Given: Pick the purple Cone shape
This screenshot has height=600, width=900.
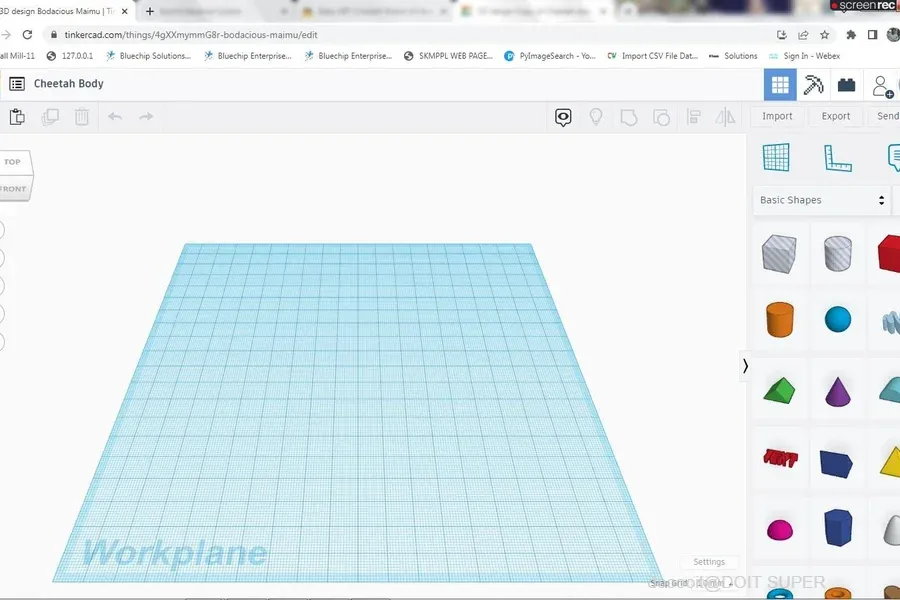Looking at the screenshot, I should 837,392.
